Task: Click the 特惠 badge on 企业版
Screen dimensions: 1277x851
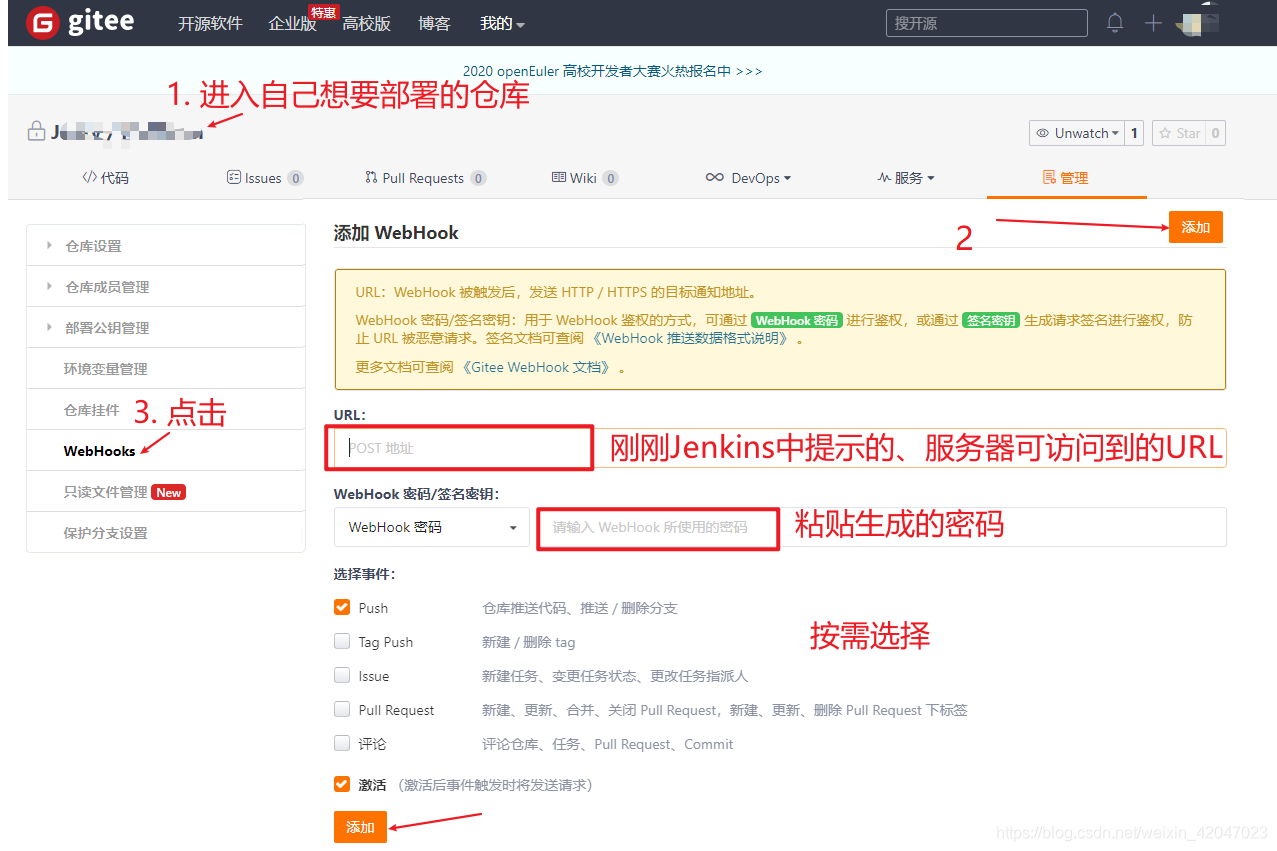Action: 323,11
